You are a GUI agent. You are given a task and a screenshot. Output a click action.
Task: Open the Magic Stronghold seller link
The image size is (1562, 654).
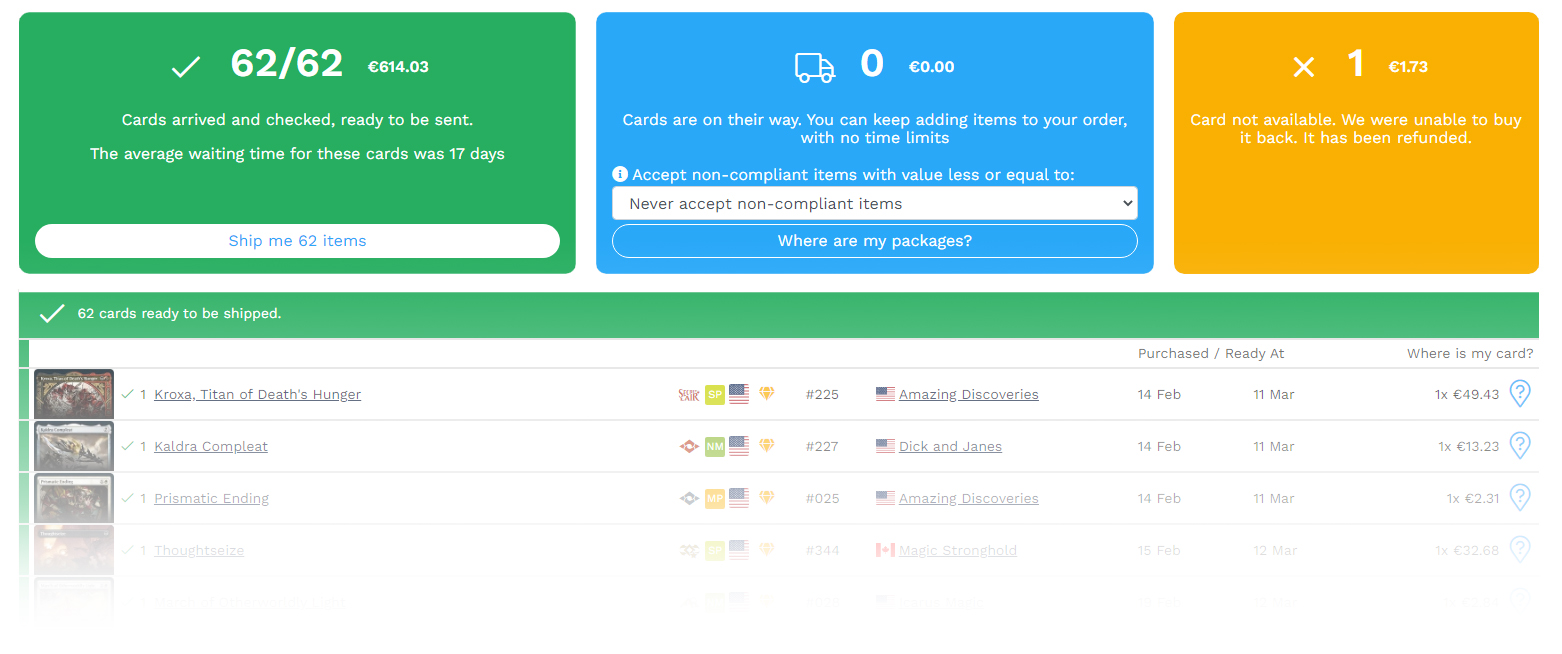tap(957, 550)
